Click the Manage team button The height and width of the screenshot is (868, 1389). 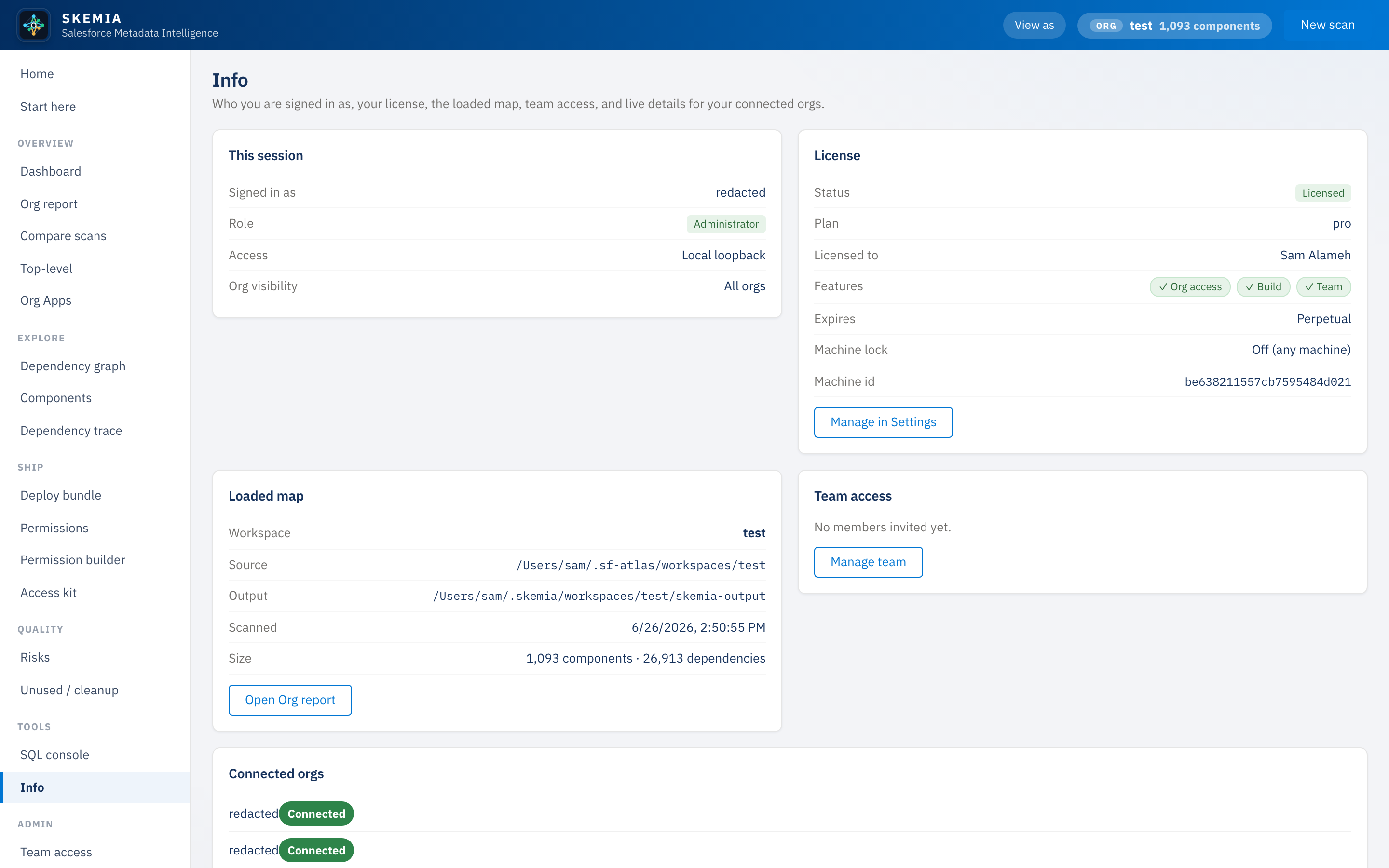pos(868,562)
